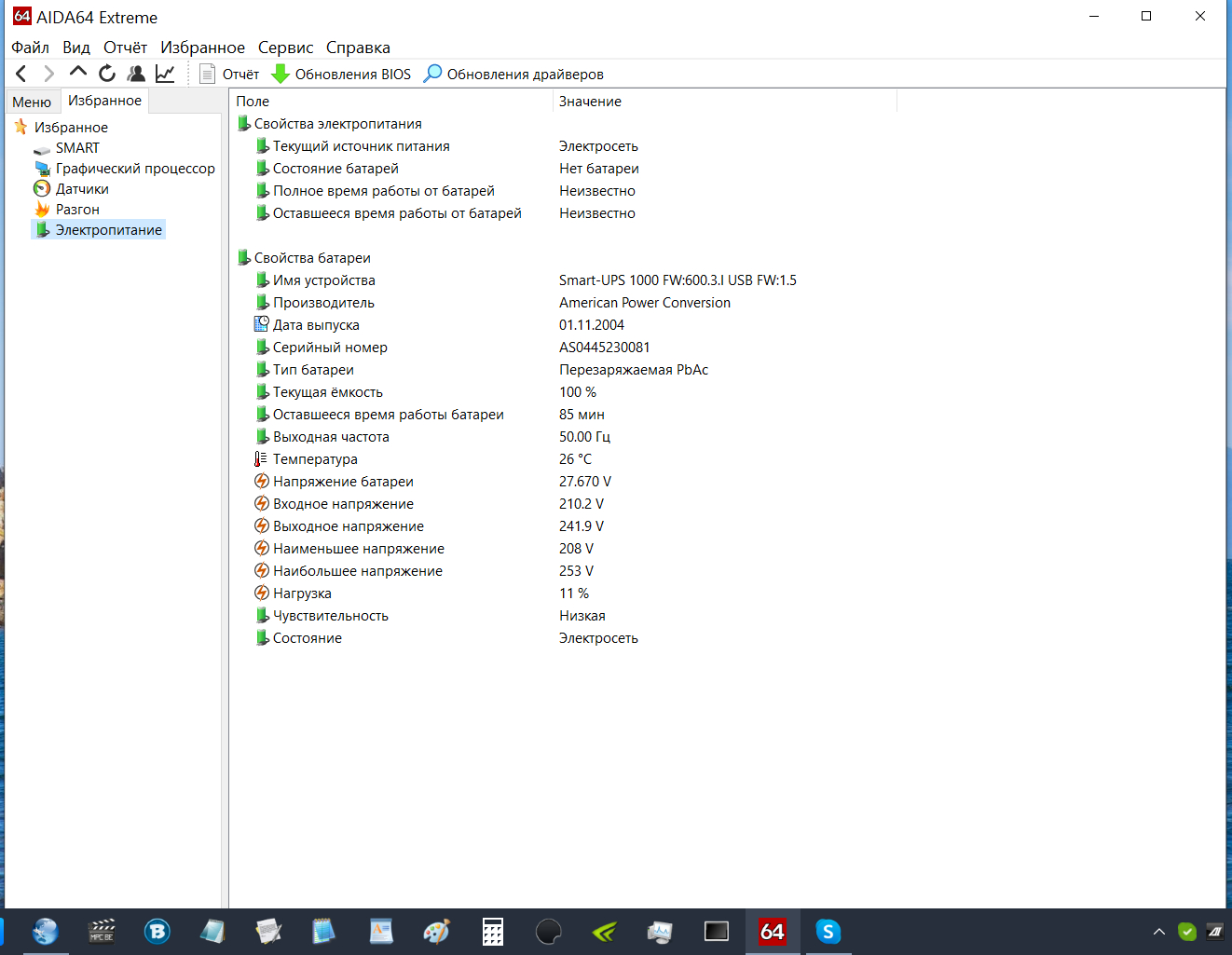The width and height of the screenshot is (1232, 955).
Task: Click the Smart-UPS 1000 device name value
Action: (x=678, y=280)
